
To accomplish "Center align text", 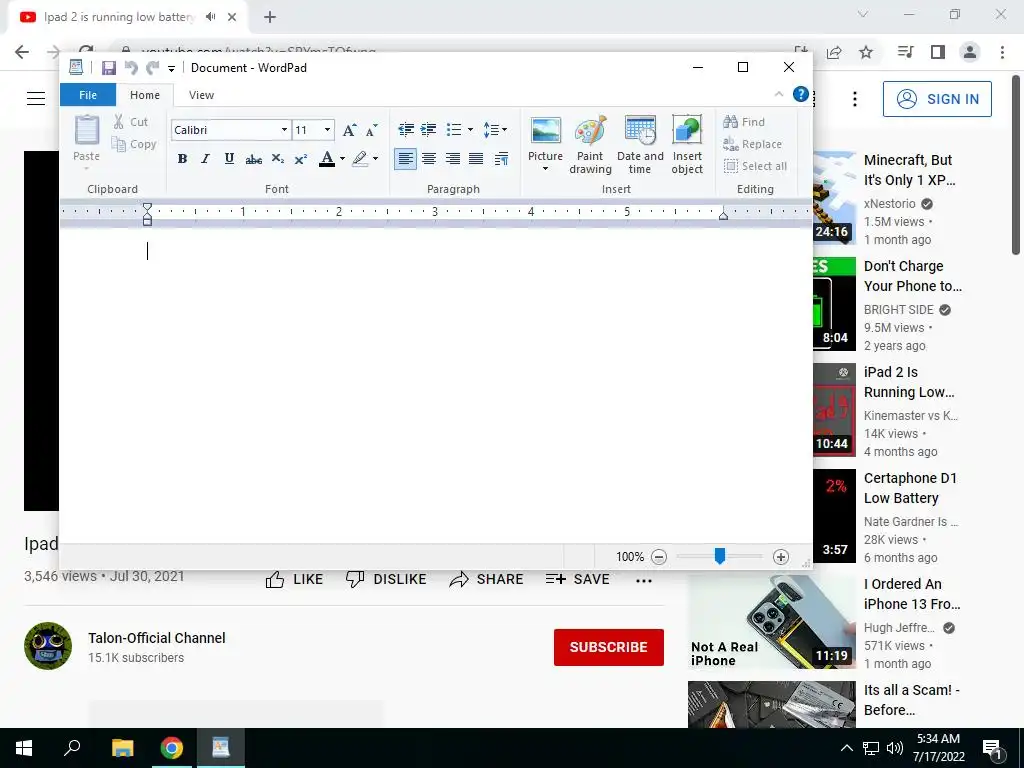I will pyautogui.click(x=429, y=159).
